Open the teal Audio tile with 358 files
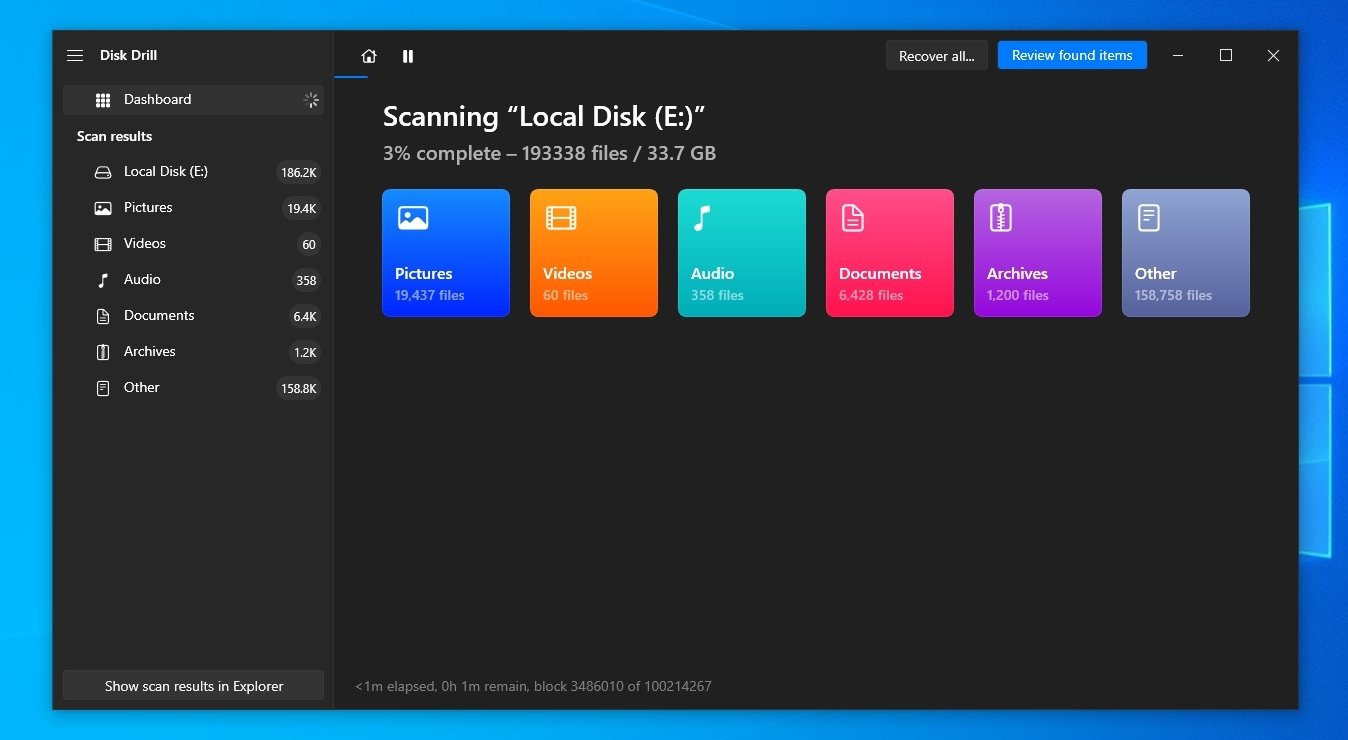The height and width of the screenshot is (740, 1348). click(742, 253)
